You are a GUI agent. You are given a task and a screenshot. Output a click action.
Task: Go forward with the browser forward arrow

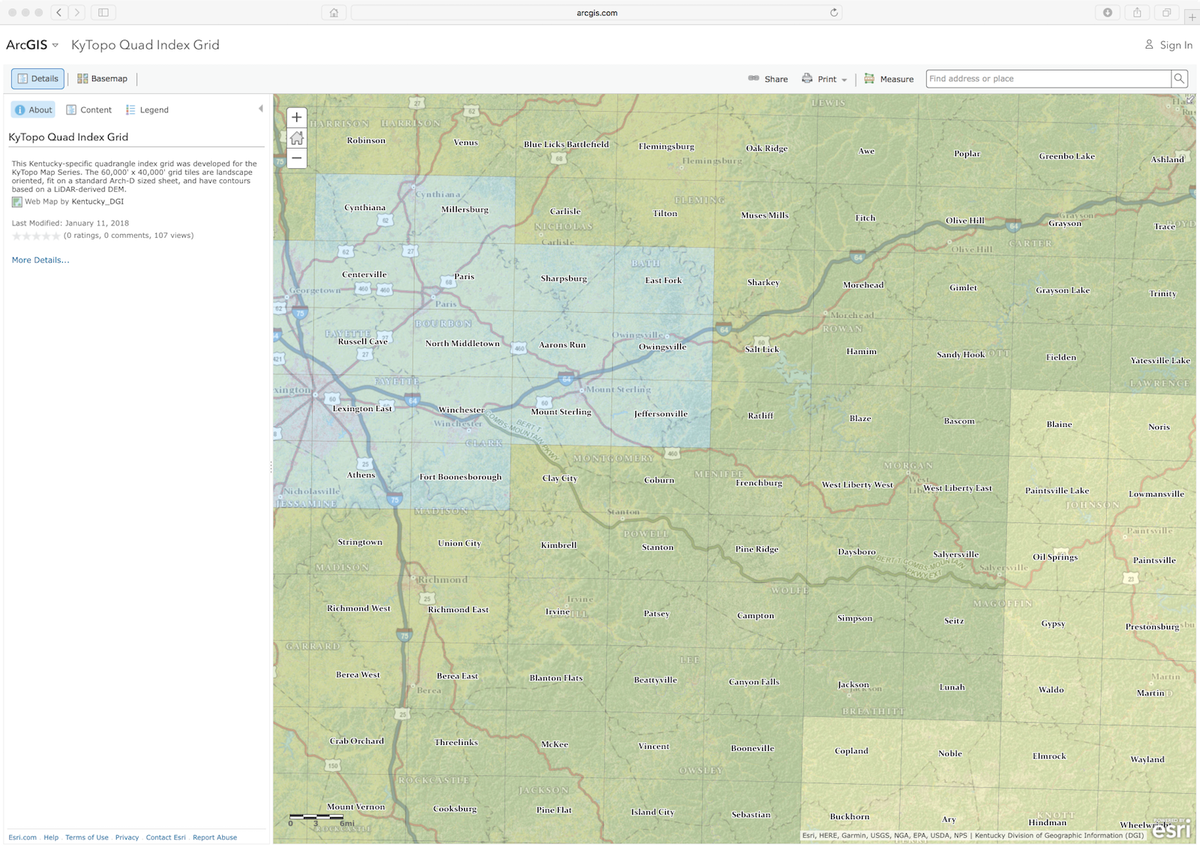tap(79, 12)
